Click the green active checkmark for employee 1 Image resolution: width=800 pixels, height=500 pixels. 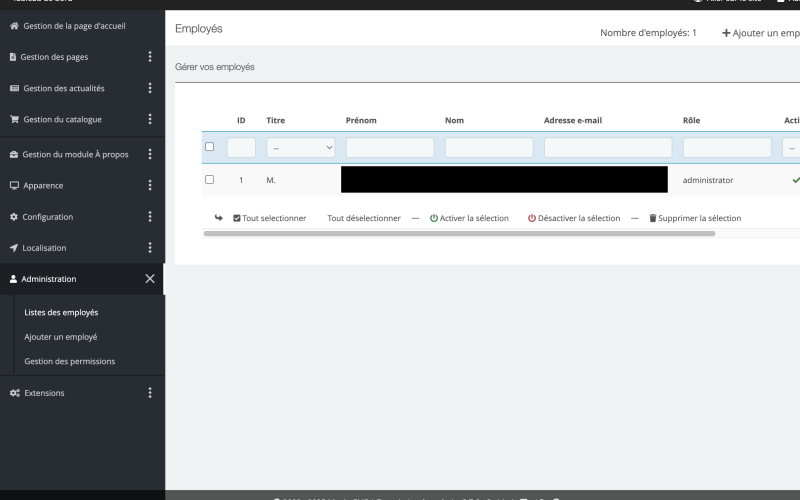pyautogui.click(x=795, y=180)
